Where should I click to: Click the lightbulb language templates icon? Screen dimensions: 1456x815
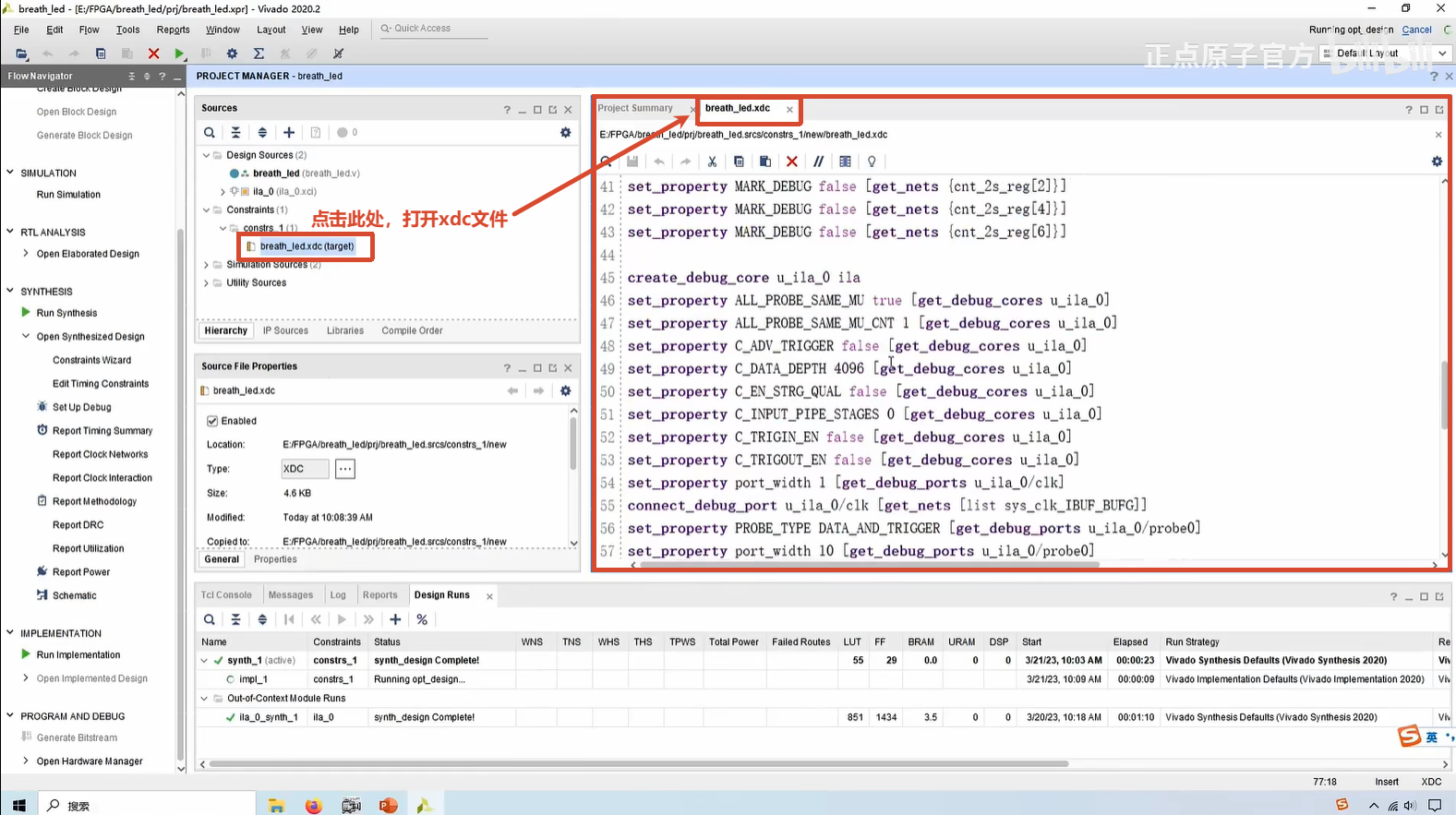click(872, 162)
